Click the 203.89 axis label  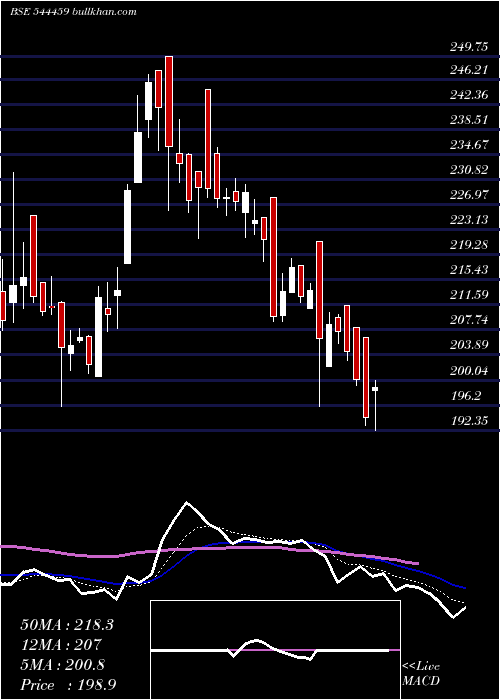pyautogui.click(x=469, y=345)
